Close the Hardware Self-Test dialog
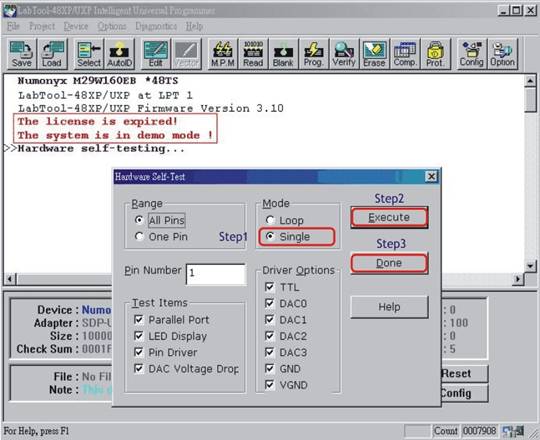 coord(431,177)
